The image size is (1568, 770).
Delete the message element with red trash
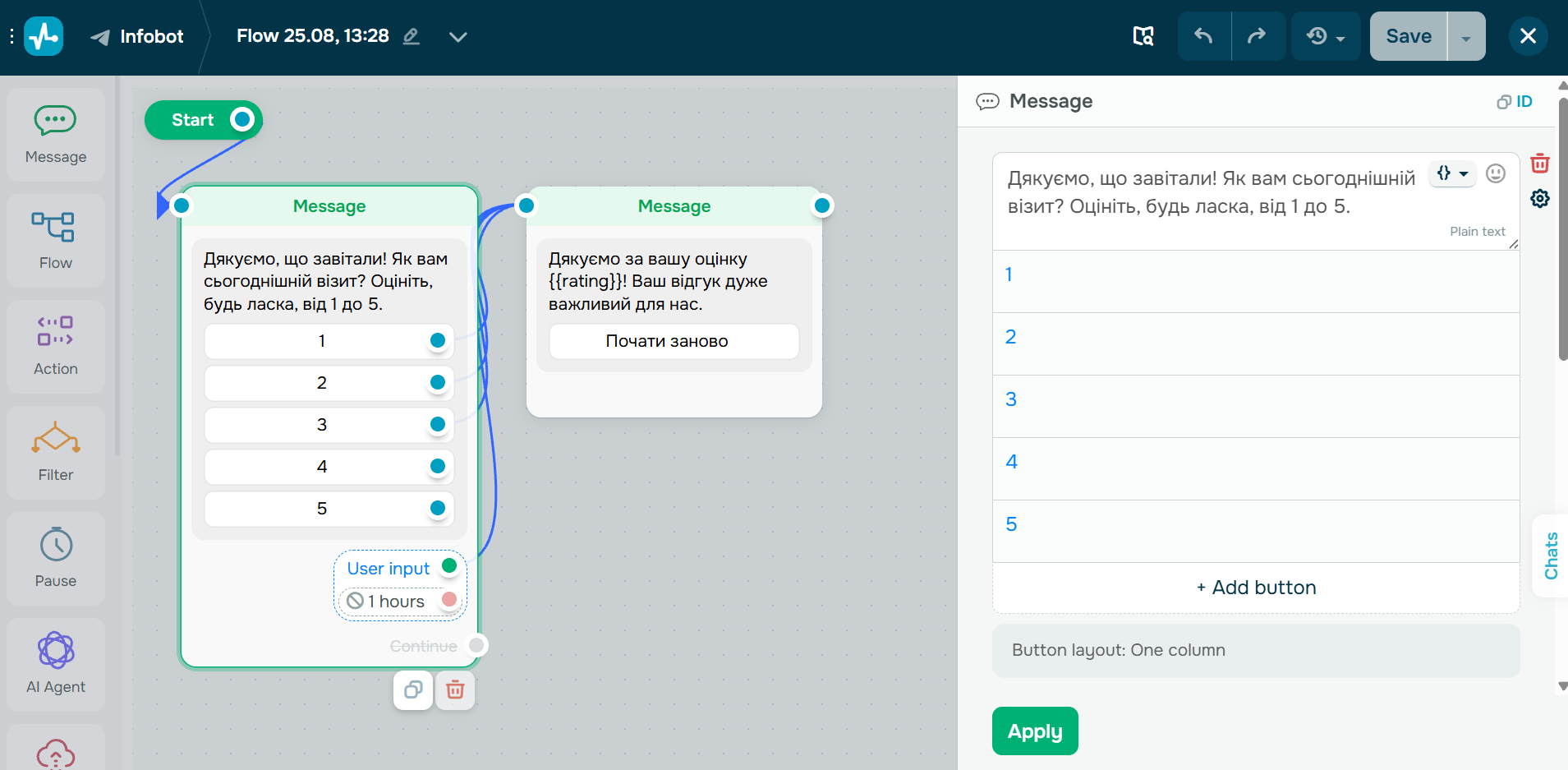[1540, 164]
